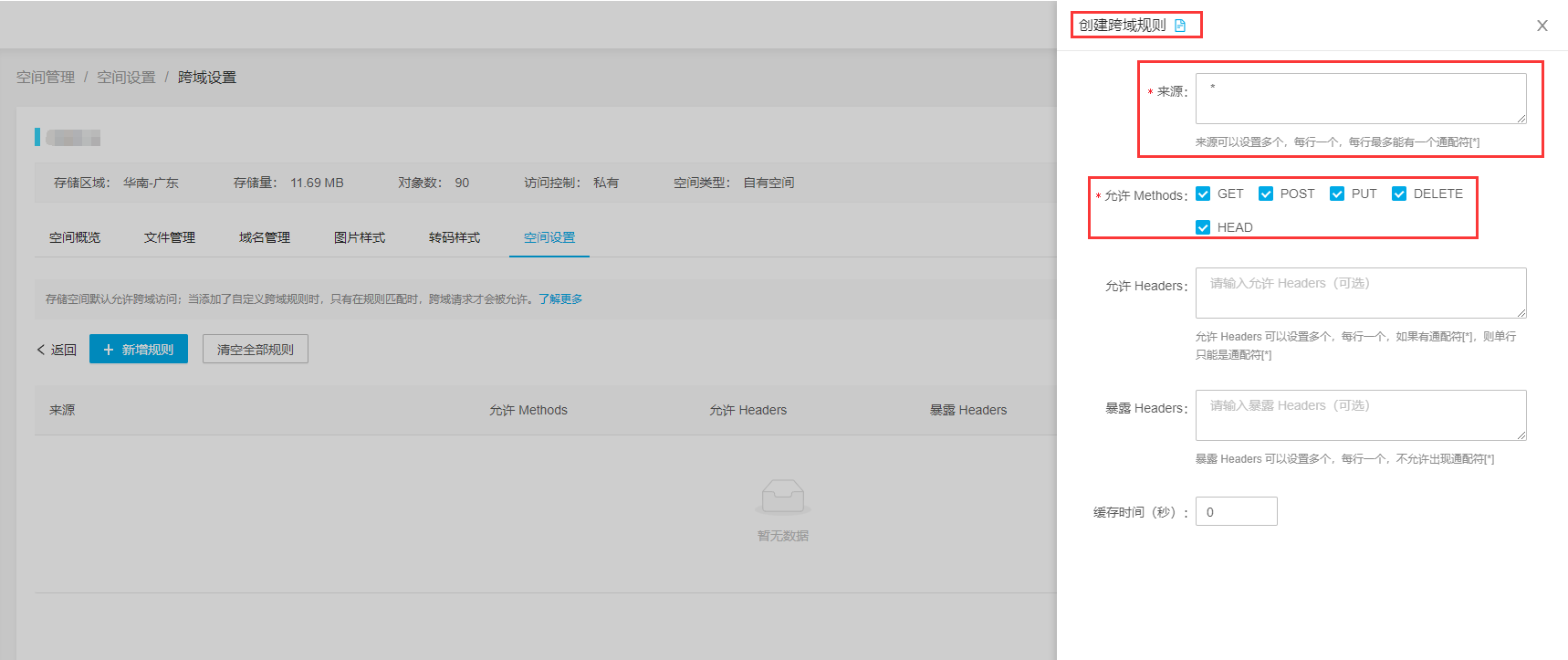Click the 来源 column header
The width and height of the screenshot is (1568, 660).
(62, 410)
